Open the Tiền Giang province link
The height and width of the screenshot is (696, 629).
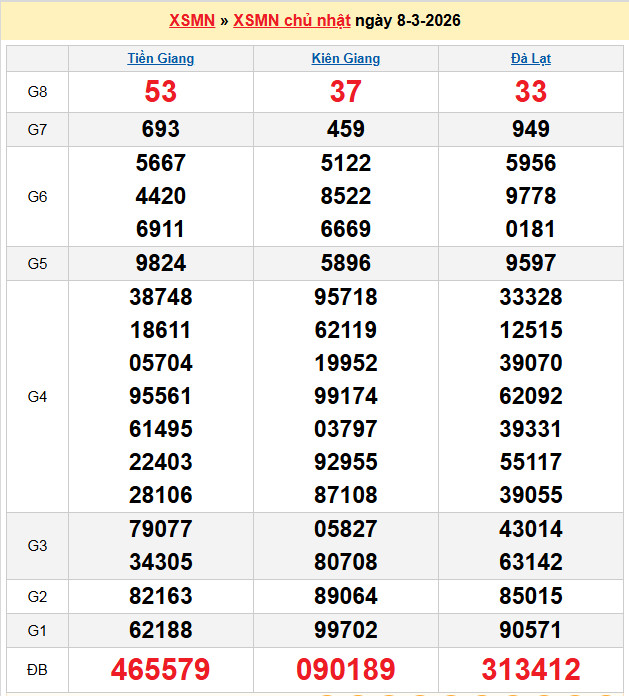[161, 58]
